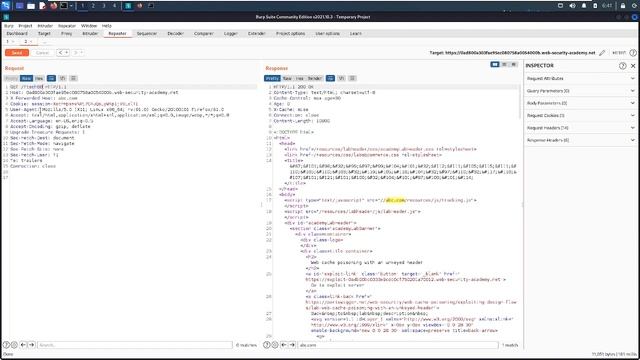Edit target with pencil icon
This screenshot has width=640, height=360.
pyautogui.click(x=602, y=53)
